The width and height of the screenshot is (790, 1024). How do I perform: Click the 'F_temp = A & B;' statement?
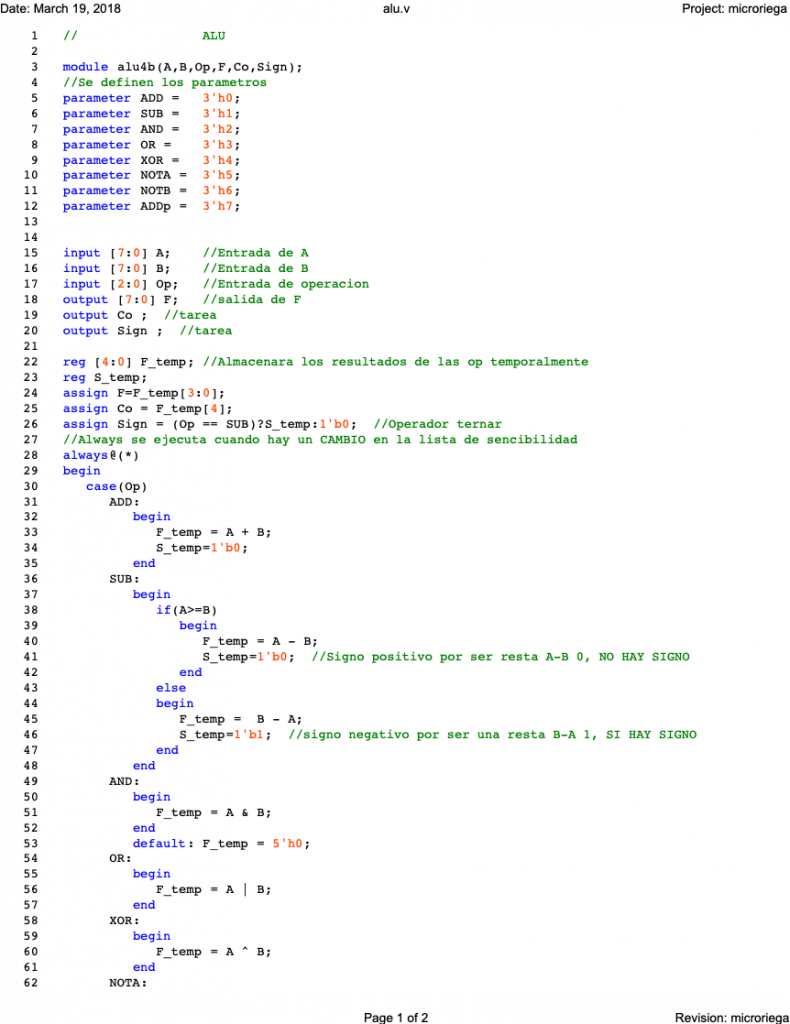coord(213,813)
